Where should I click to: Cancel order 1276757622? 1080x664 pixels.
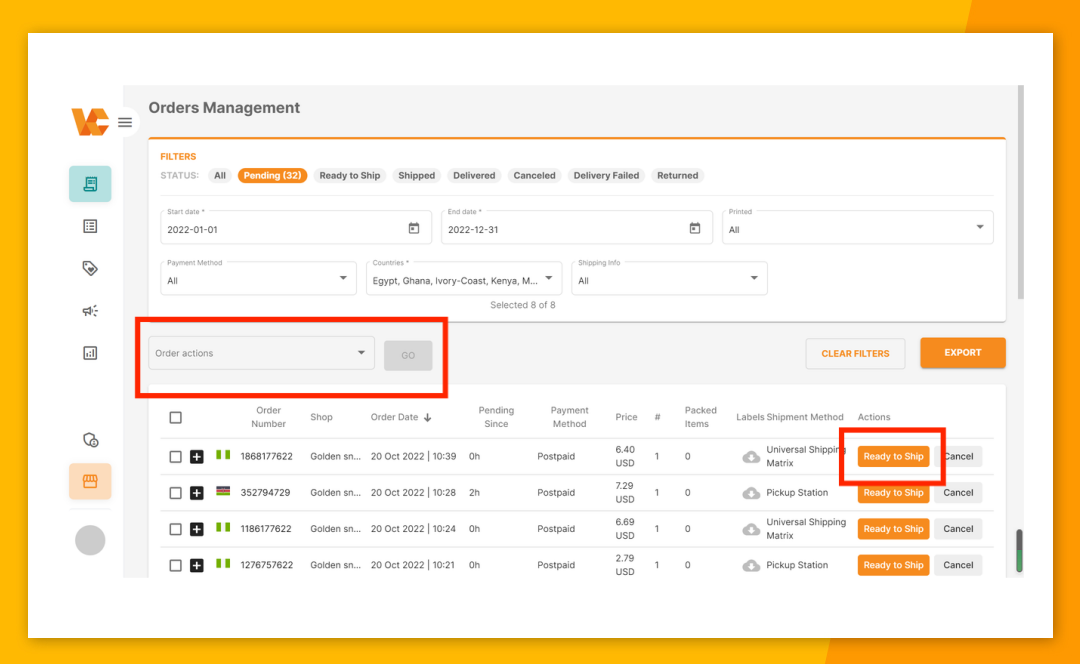(959, 566)
